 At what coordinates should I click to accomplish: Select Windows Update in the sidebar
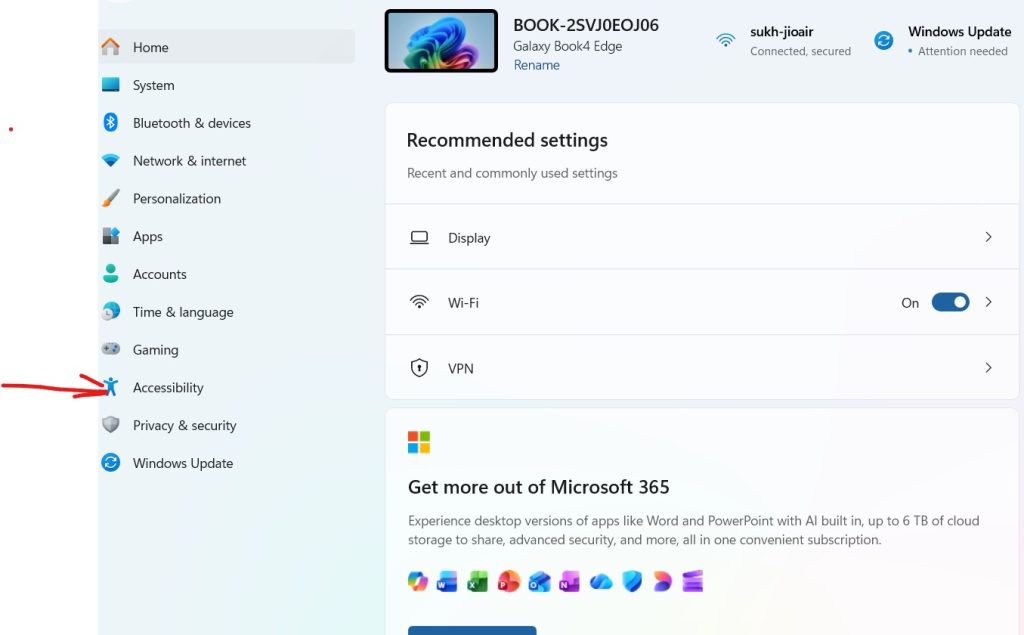coord(182,463)
